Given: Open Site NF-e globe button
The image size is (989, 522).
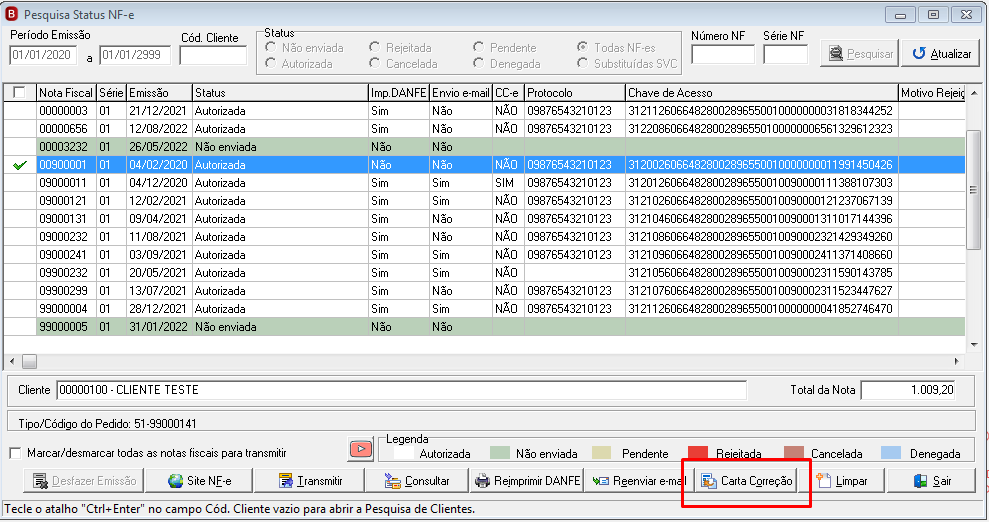Looking at the screenshot, I should (x=199, y=481).
